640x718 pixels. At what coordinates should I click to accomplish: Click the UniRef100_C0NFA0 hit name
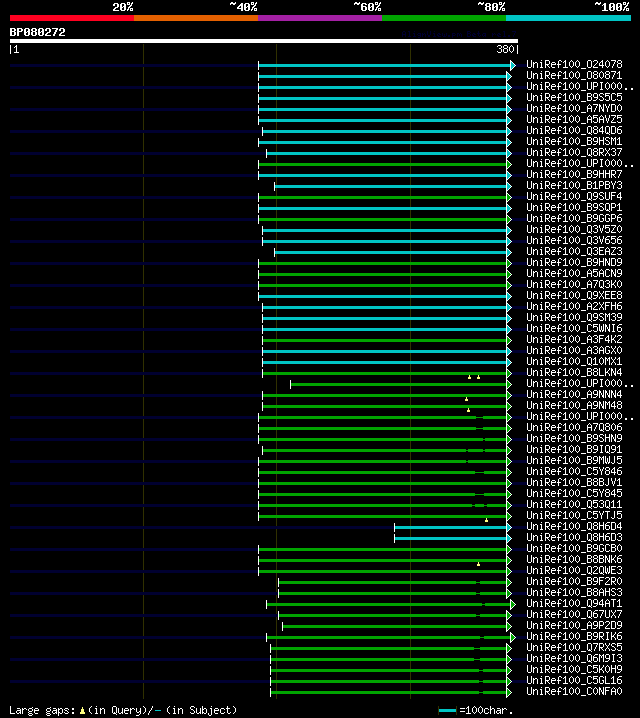[x=574, y=691]
